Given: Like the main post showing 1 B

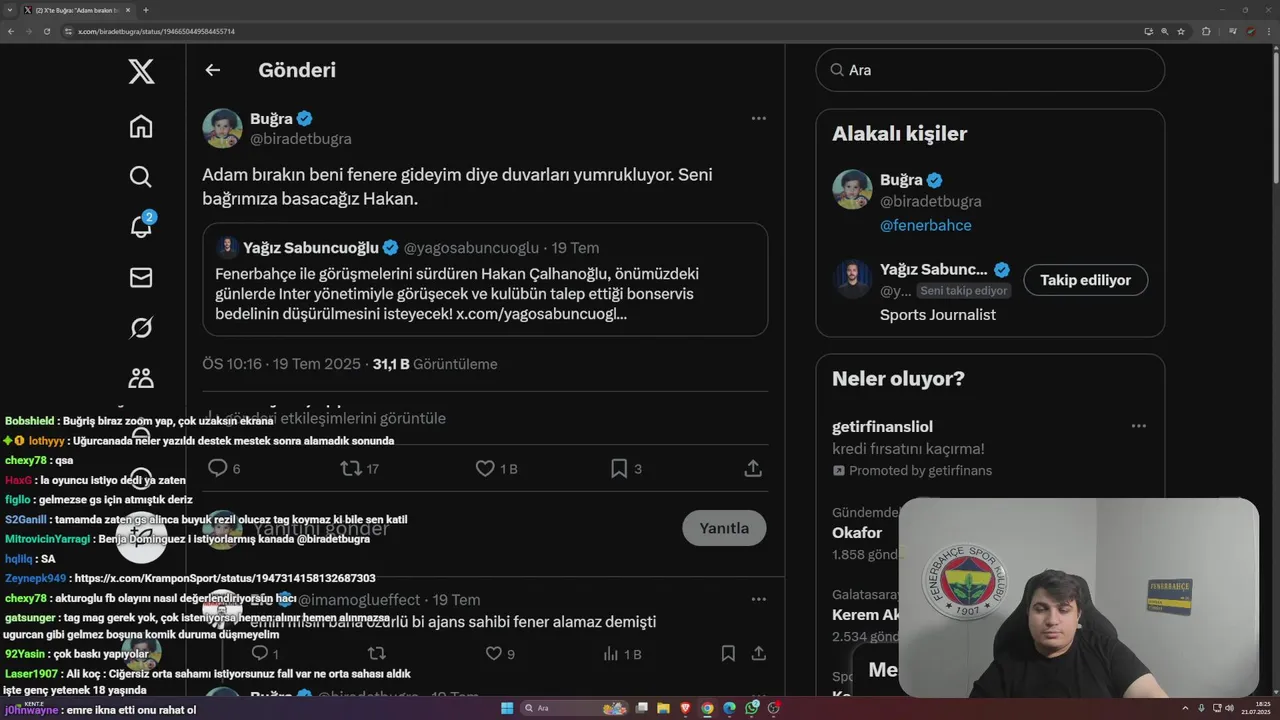Looking at the screenshot, I should click(x=485, y=468).
